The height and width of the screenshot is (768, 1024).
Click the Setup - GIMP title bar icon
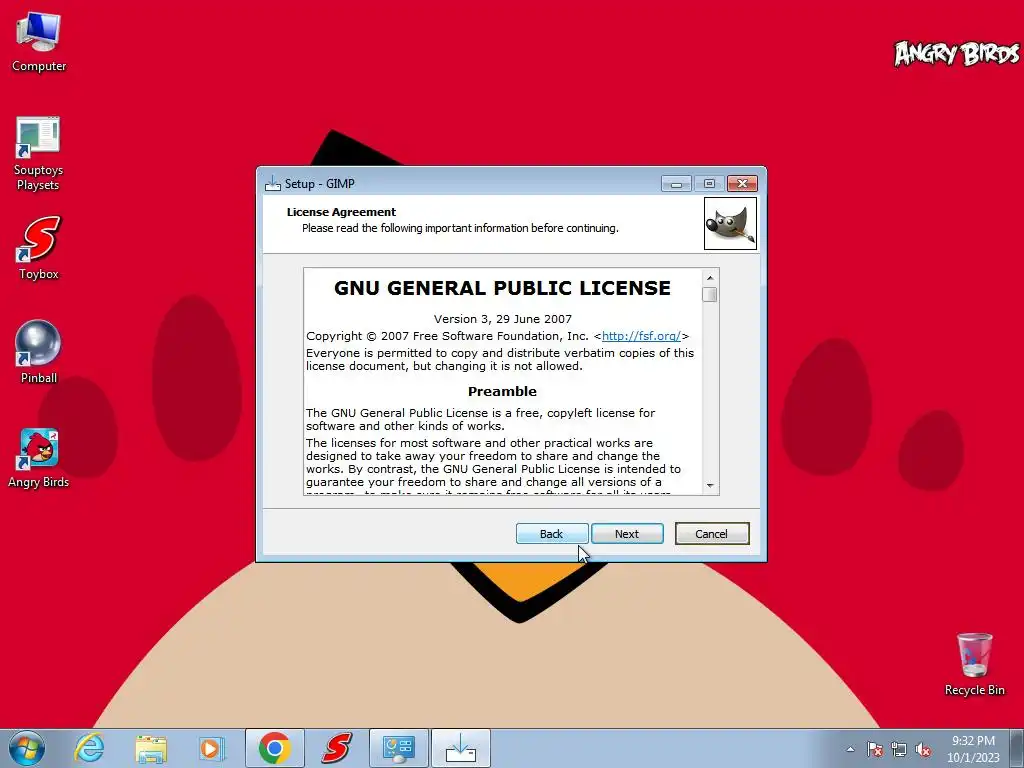[273, 184]
